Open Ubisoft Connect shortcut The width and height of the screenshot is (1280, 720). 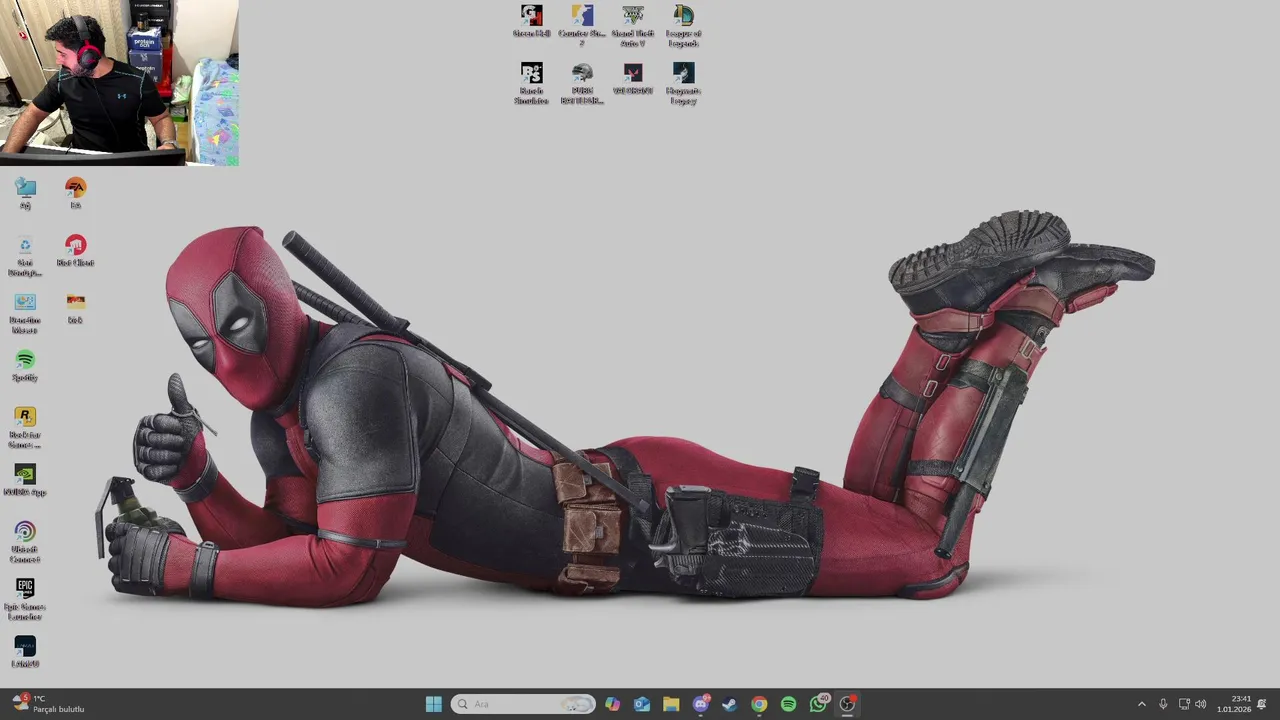tap(25, 542)
